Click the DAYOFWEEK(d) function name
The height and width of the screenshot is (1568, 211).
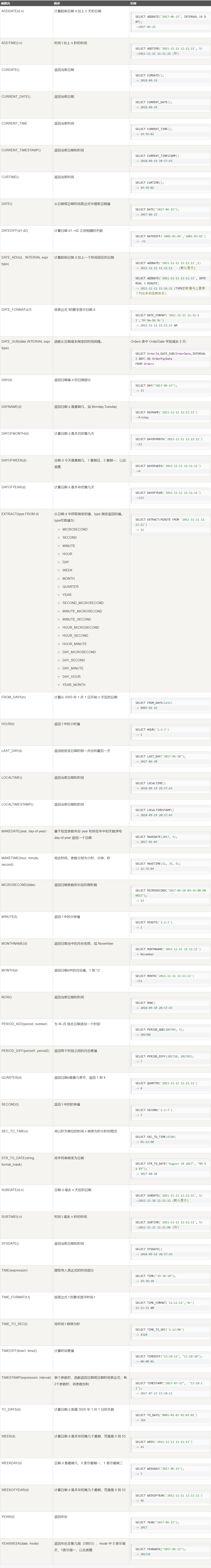point(14,460)
